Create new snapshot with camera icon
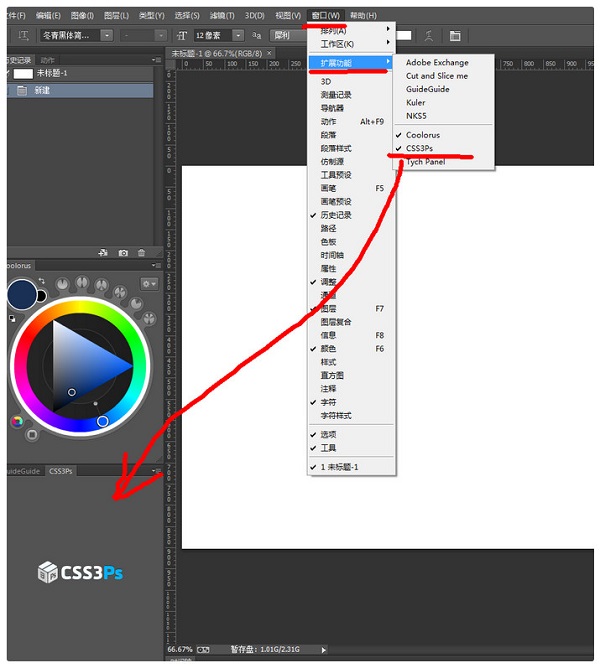600x668 pixels. coord(123,253)
